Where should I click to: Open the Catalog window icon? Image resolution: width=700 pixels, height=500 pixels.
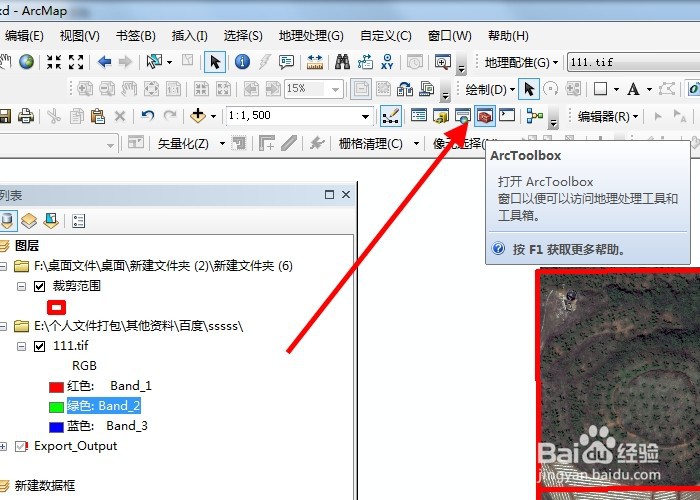441,116
